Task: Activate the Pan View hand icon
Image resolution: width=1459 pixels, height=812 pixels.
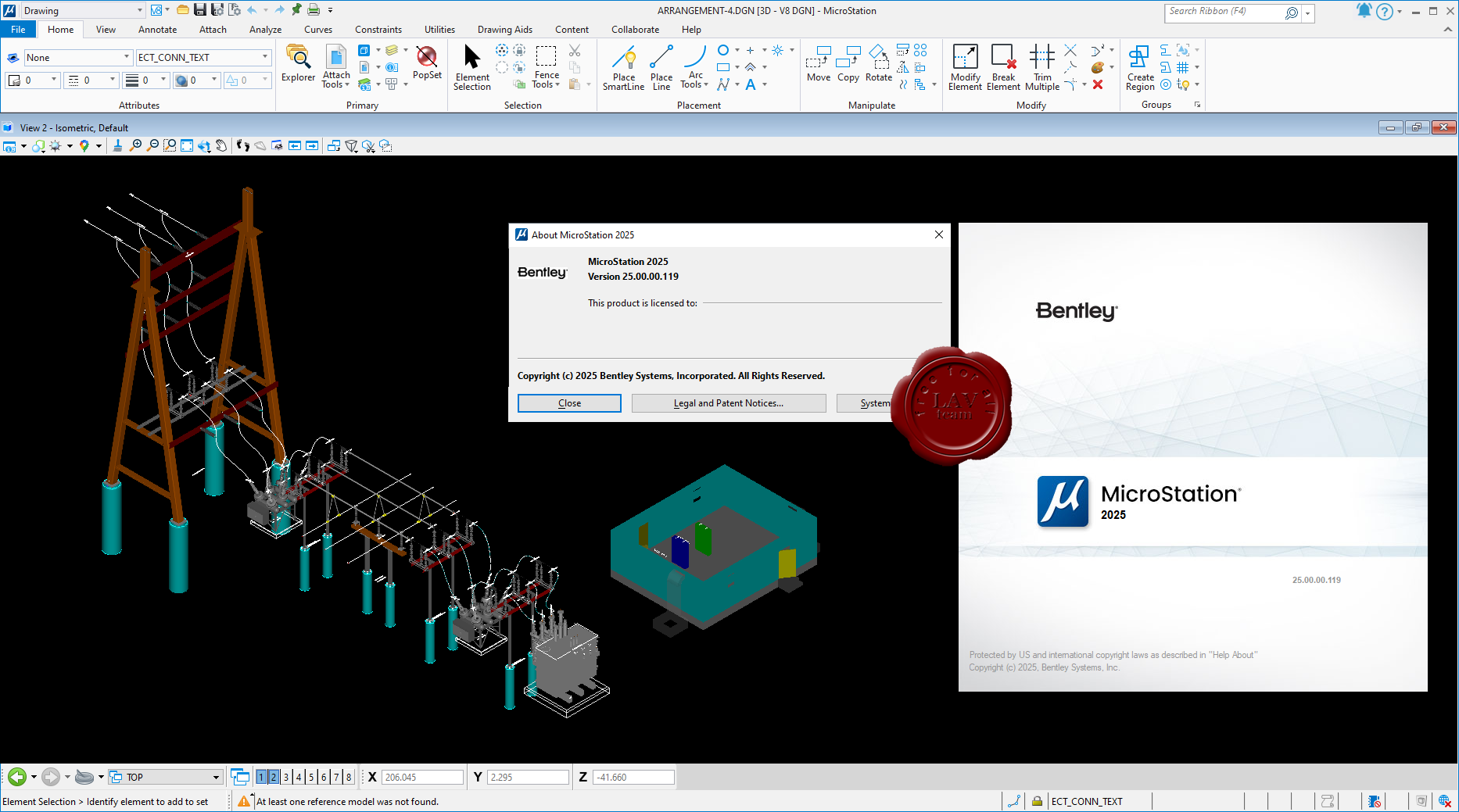Action: coord(221,146)
